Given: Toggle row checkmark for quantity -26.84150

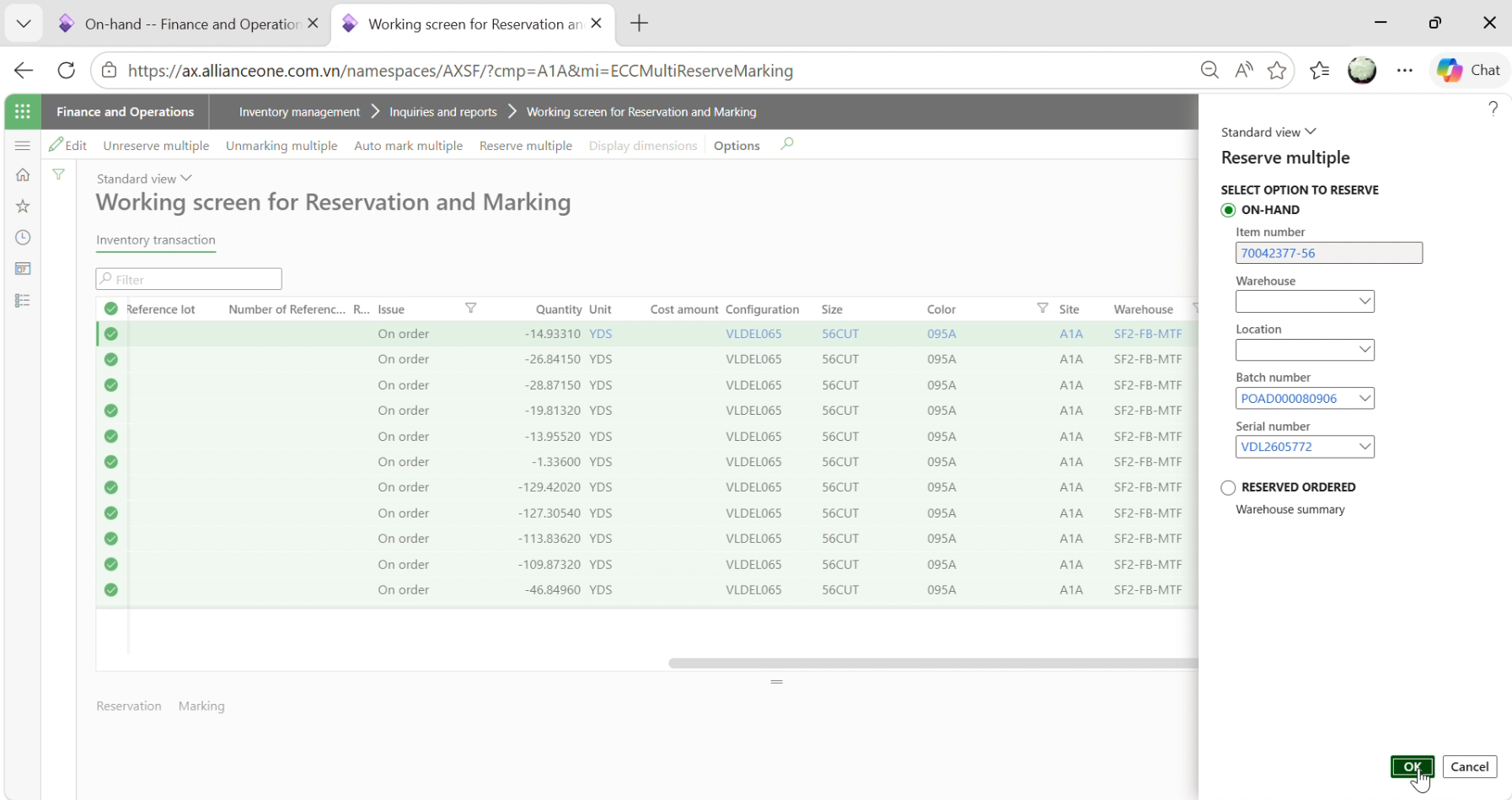Looking at the screenshot, I should coord(111,359).
